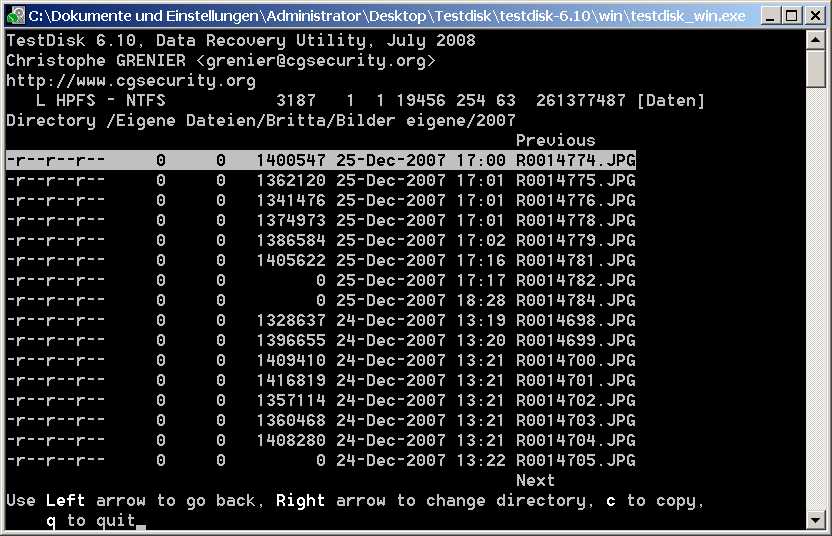Select file R0014774.JPG row

[321, 160]
